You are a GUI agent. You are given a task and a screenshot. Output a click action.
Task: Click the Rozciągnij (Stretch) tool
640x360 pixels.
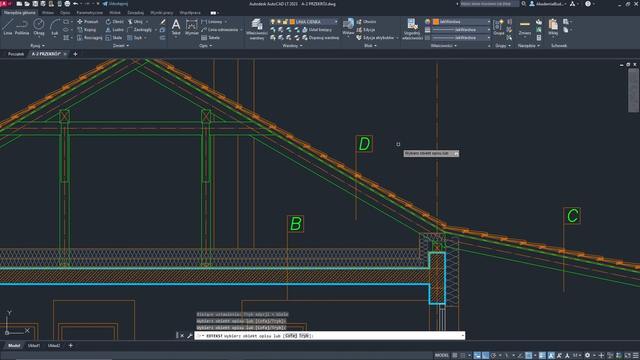tap(89, 38)
